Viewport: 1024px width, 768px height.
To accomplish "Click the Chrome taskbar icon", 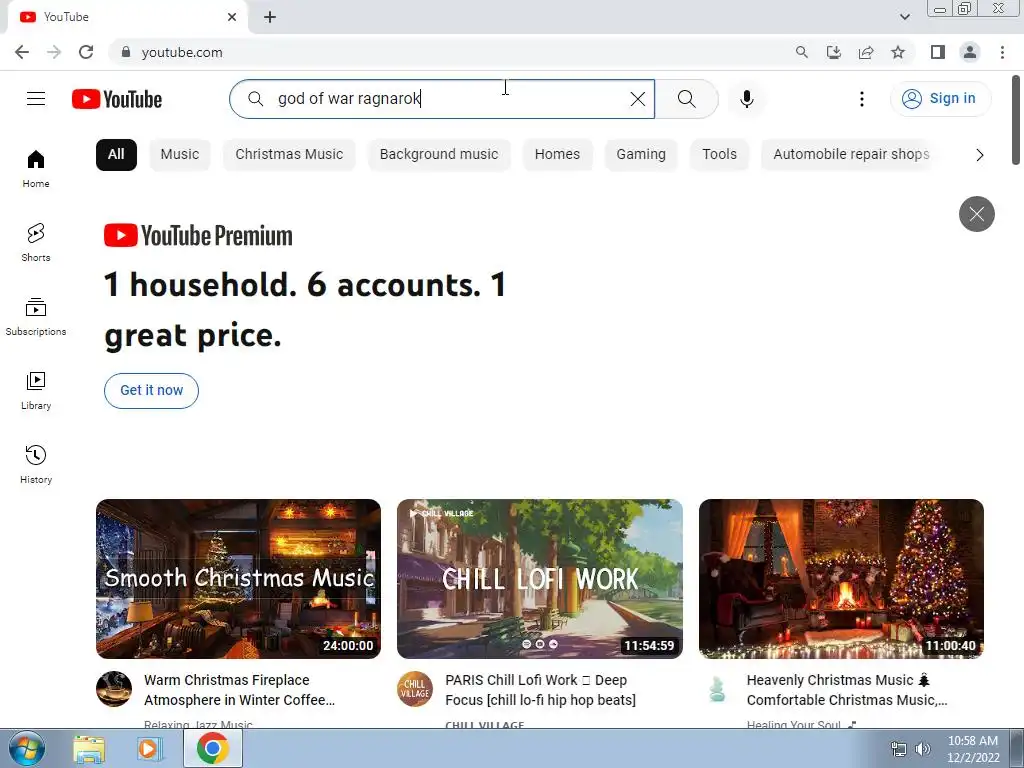I will click(x=212, y=748).
